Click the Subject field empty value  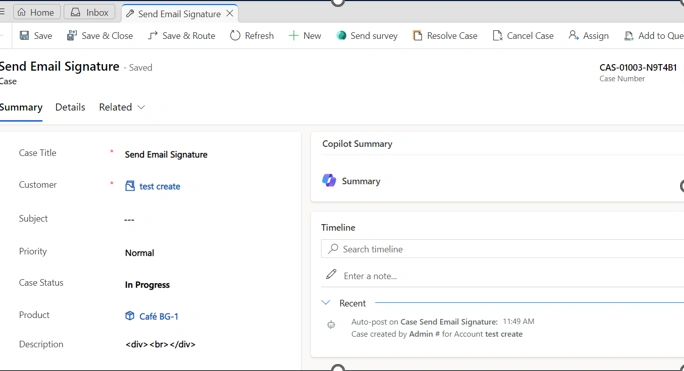coord(129,220)
